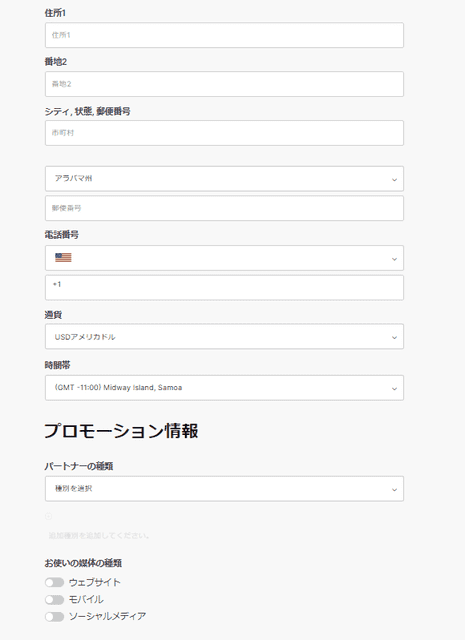465x640 pixels.
Task: Click the 住所1 address input field
Action: pos(224,35)
